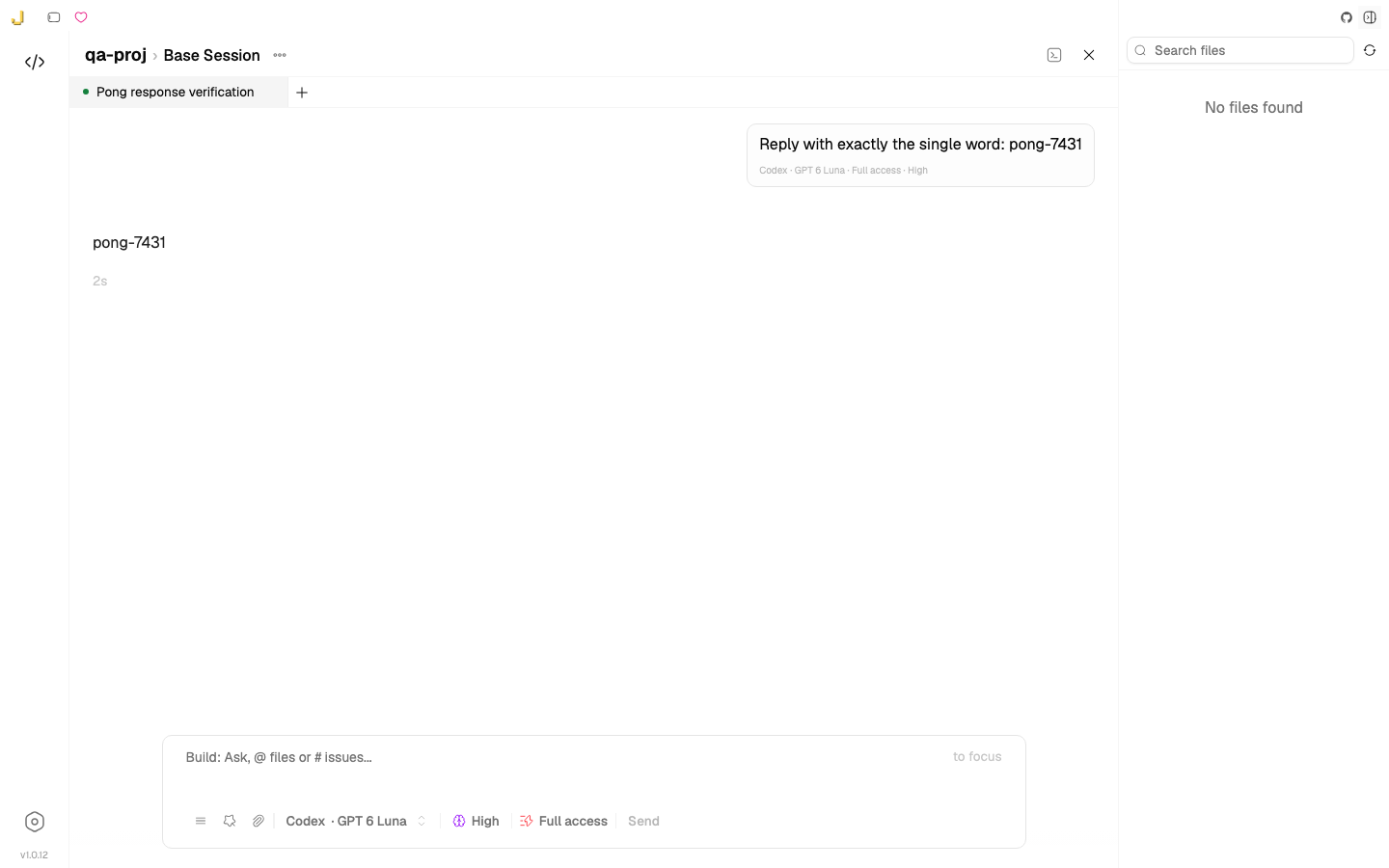Image resolution: width=1389 pixels, height=868 pixels.
Task: Open the hamburger menu in composer
Action: coord(201,821)
